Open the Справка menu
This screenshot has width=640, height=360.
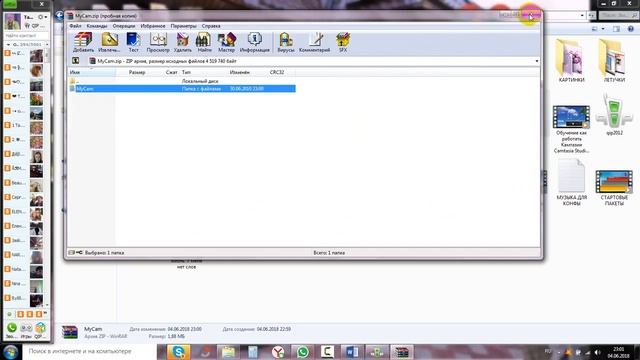pos(211,26)
